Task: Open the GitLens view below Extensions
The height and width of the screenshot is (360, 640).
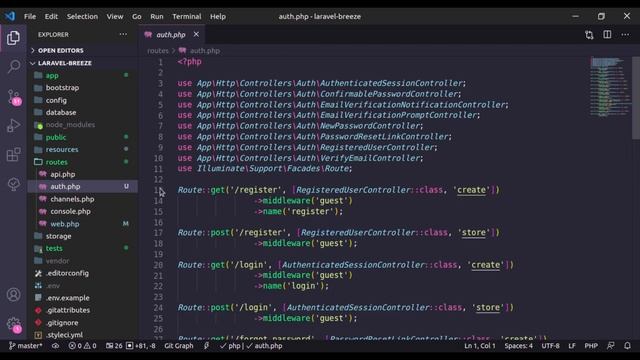Action: click(13, 184)
